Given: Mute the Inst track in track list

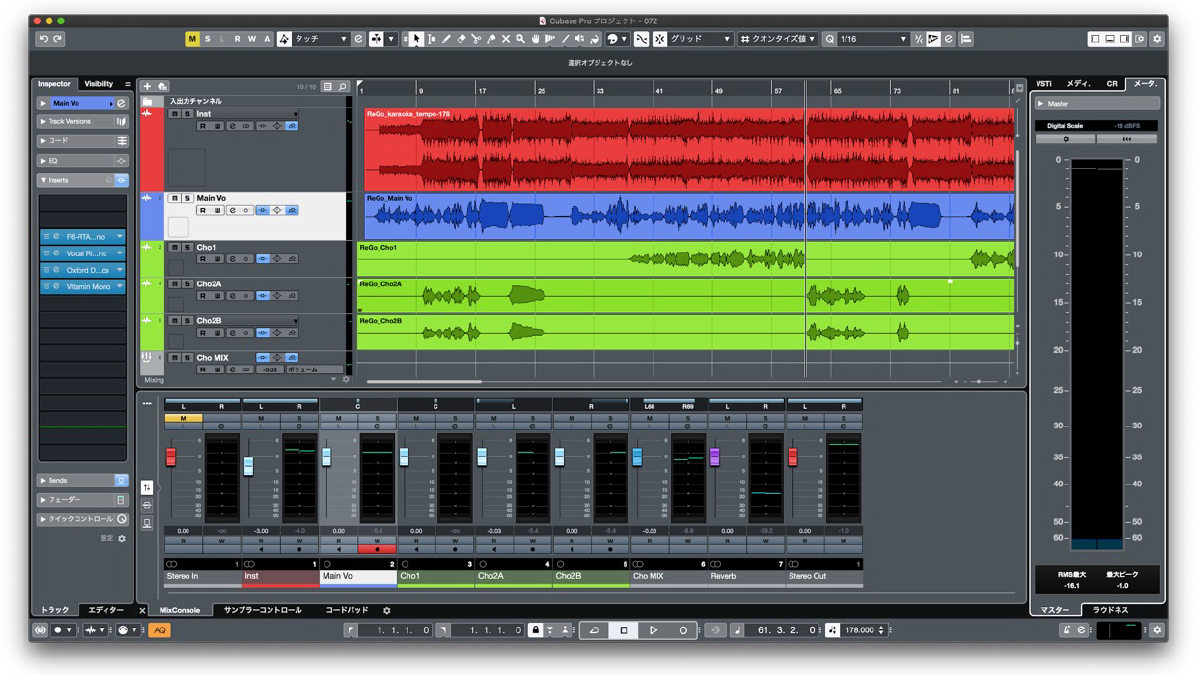Looking at the screenshot, I should click(x=175, y=114).
